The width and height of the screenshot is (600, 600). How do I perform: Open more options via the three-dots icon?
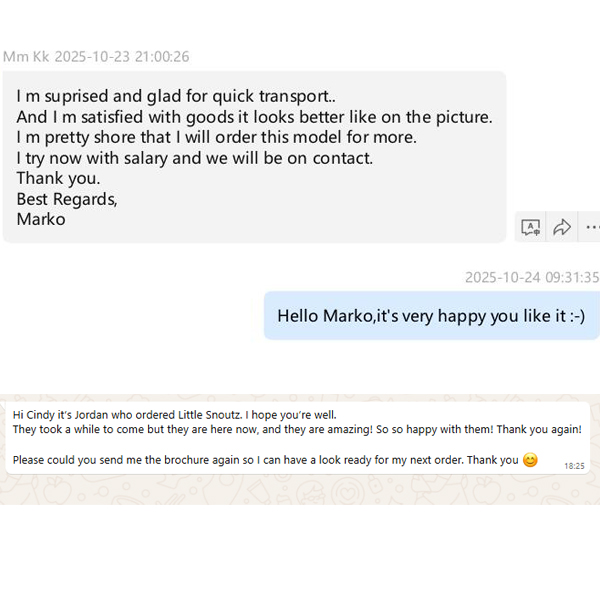point(591,227)
